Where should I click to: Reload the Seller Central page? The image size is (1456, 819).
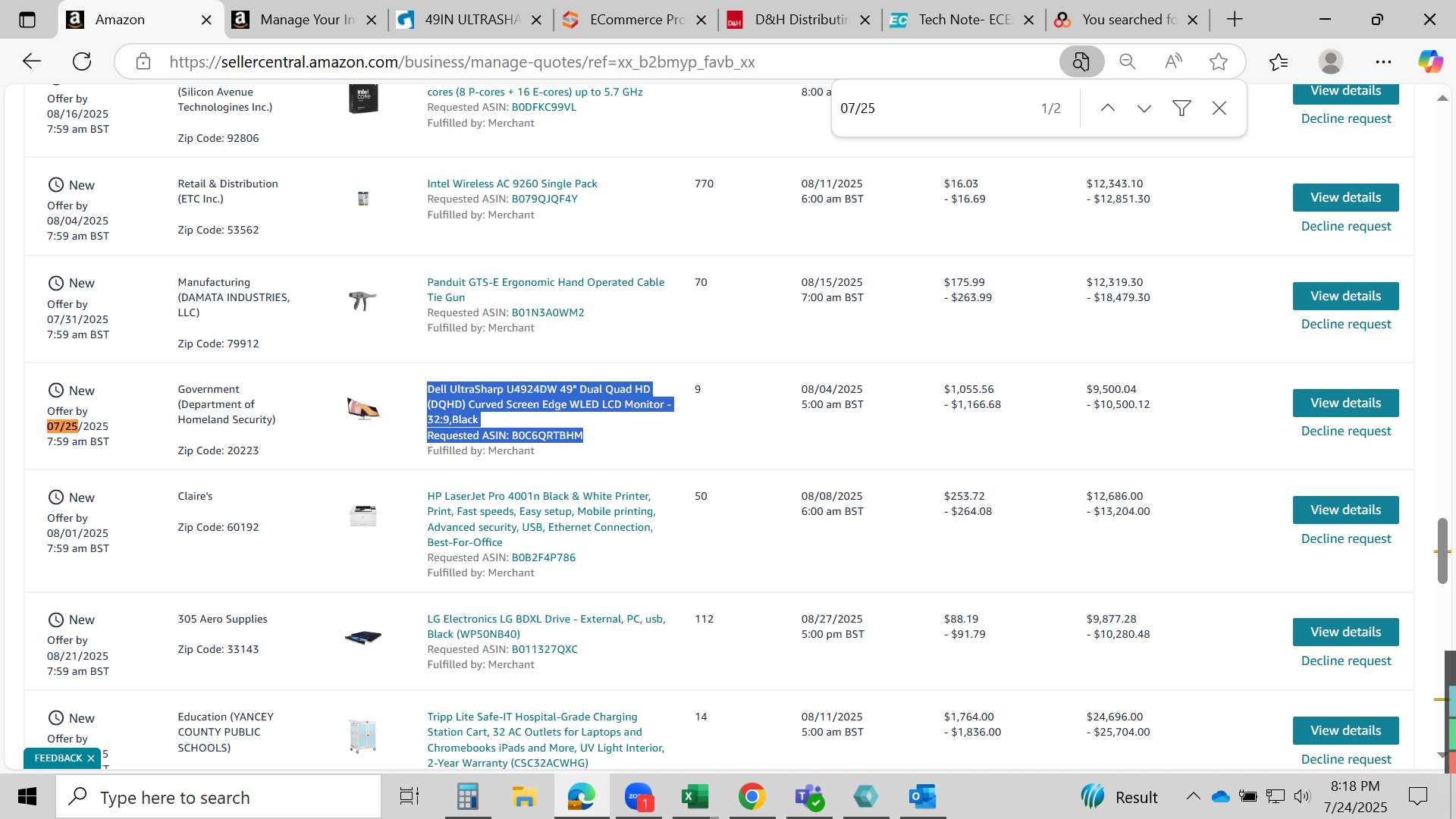click(x=82, y=61)
